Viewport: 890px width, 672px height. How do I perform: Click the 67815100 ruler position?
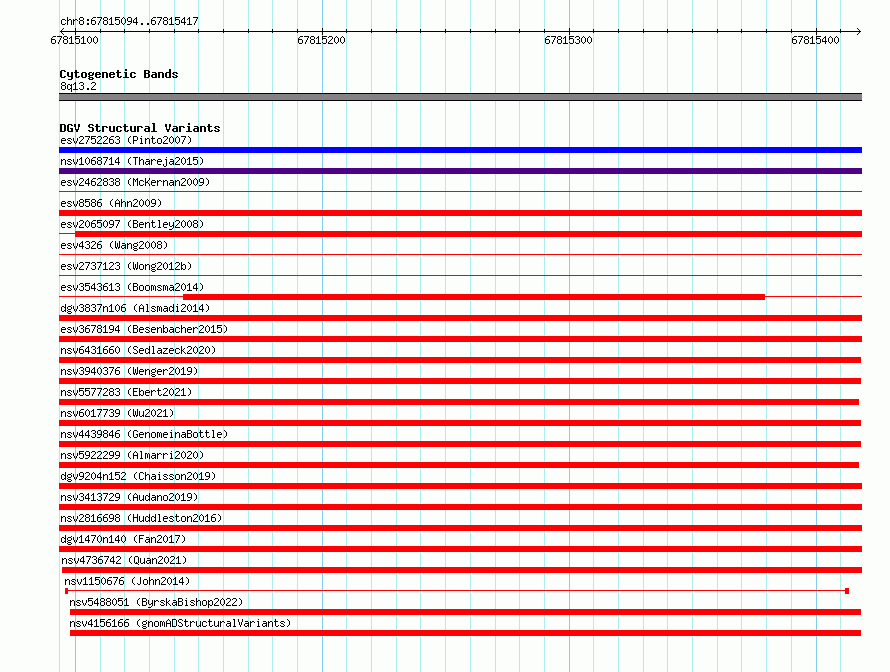tap(74, 40)
